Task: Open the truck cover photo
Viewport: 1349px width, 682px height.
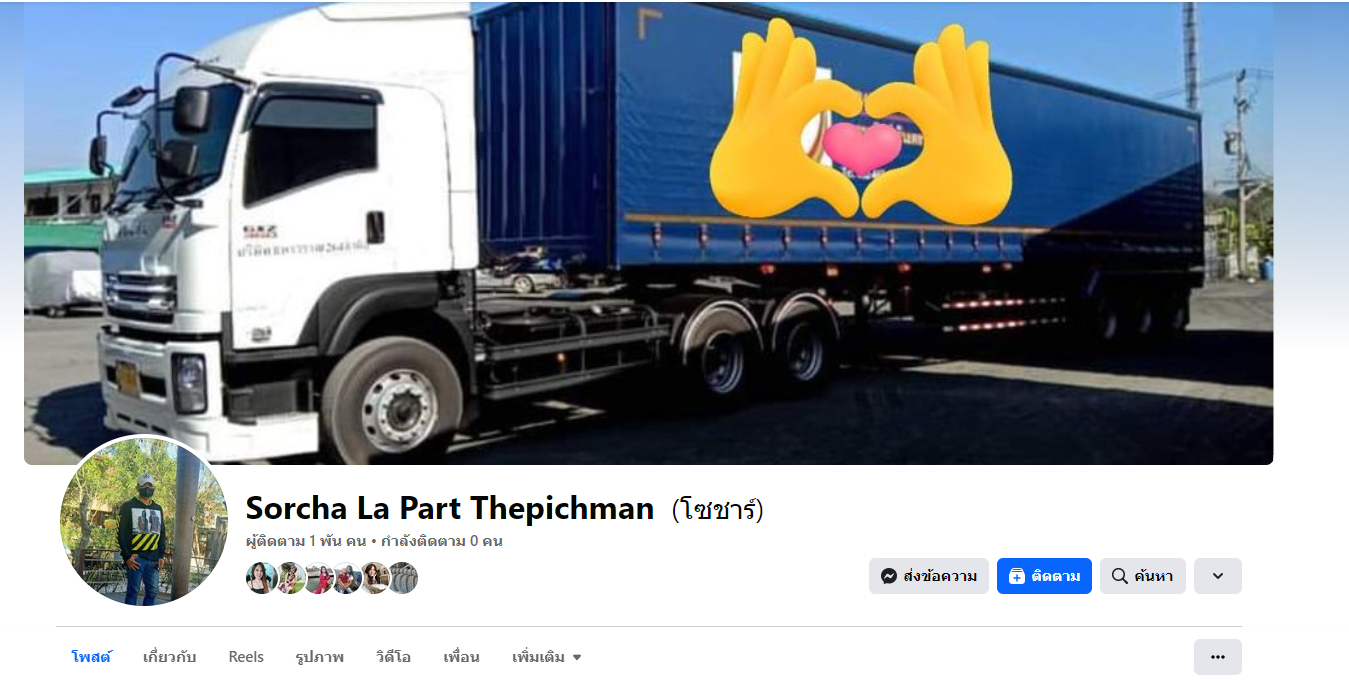Action: click(648, 233)
